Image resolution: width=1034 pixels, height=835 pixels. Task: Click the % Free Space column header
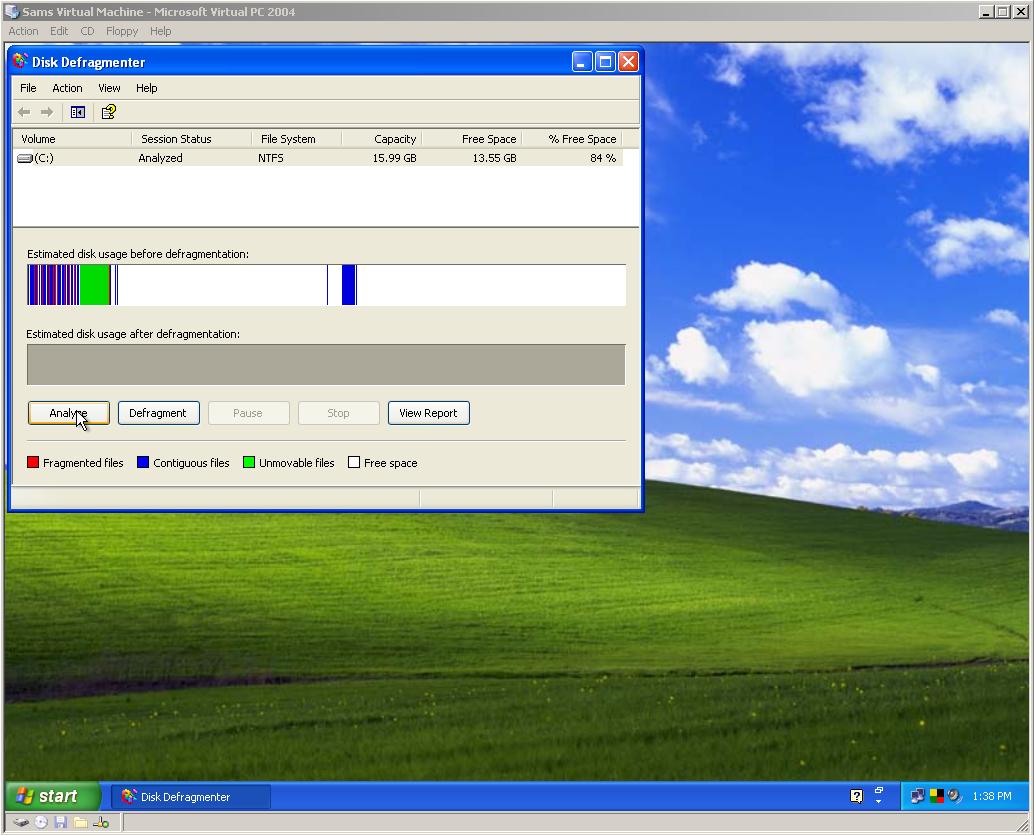pyautogui.click(x=572, y=139)
